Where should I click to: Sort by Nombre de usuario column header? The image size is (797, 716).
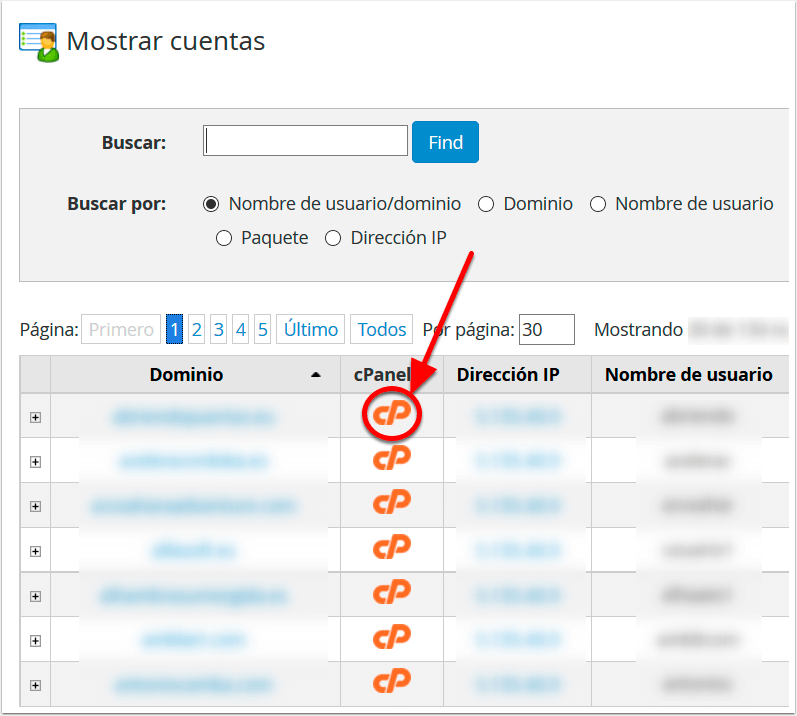689,375
